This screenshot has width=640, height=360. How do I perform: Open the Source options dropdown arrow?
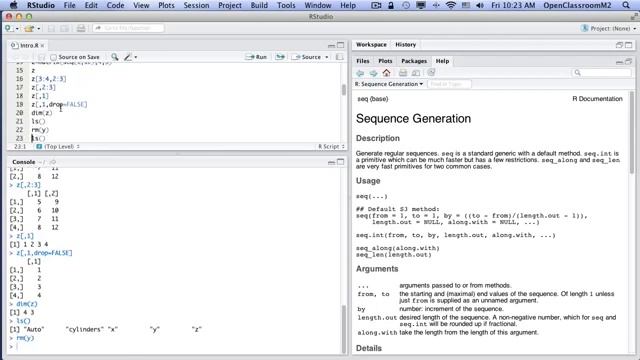point(327,57)
